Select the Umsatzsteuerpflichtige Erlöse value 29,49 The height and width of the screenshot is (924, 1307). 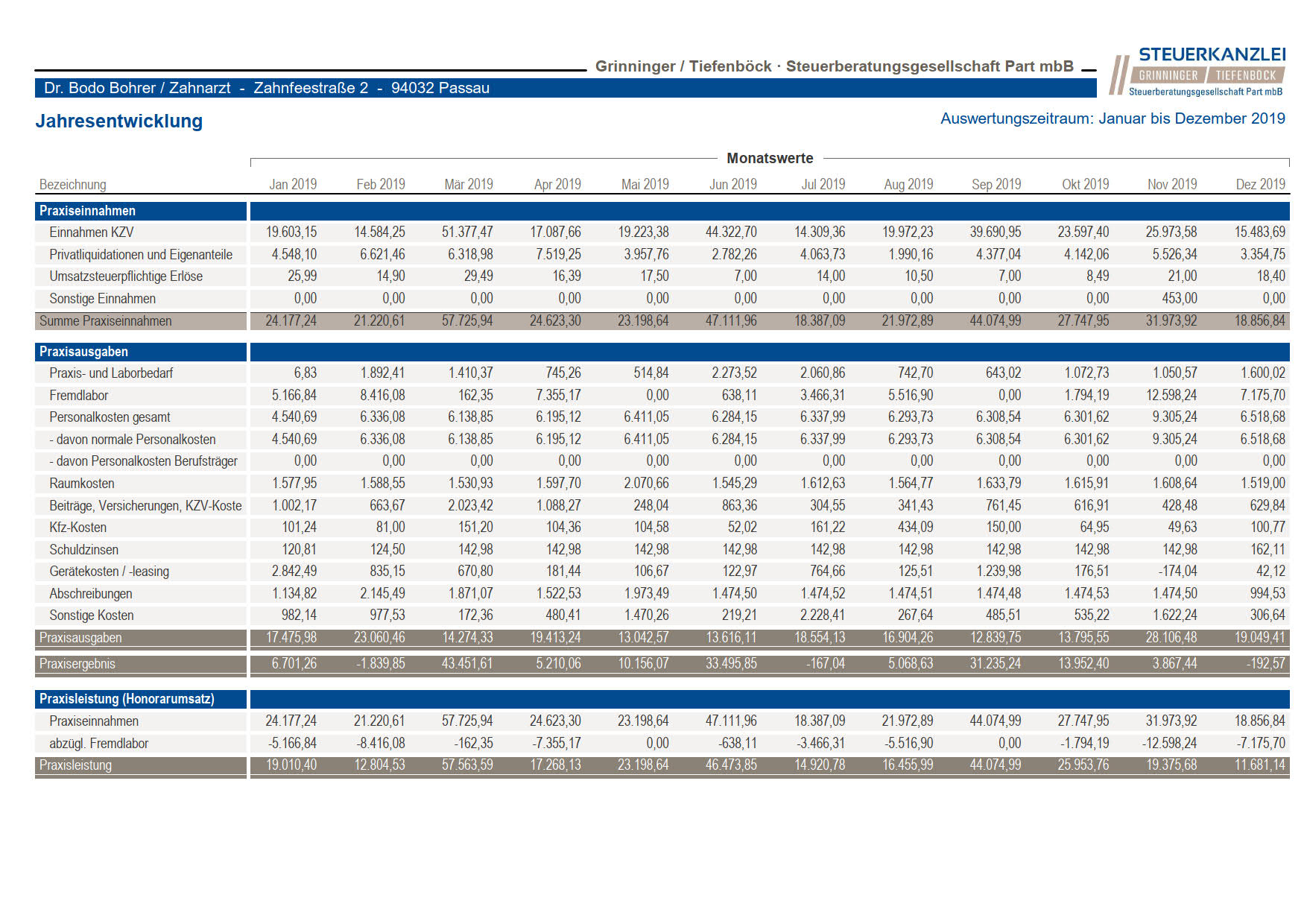point(478,276)
